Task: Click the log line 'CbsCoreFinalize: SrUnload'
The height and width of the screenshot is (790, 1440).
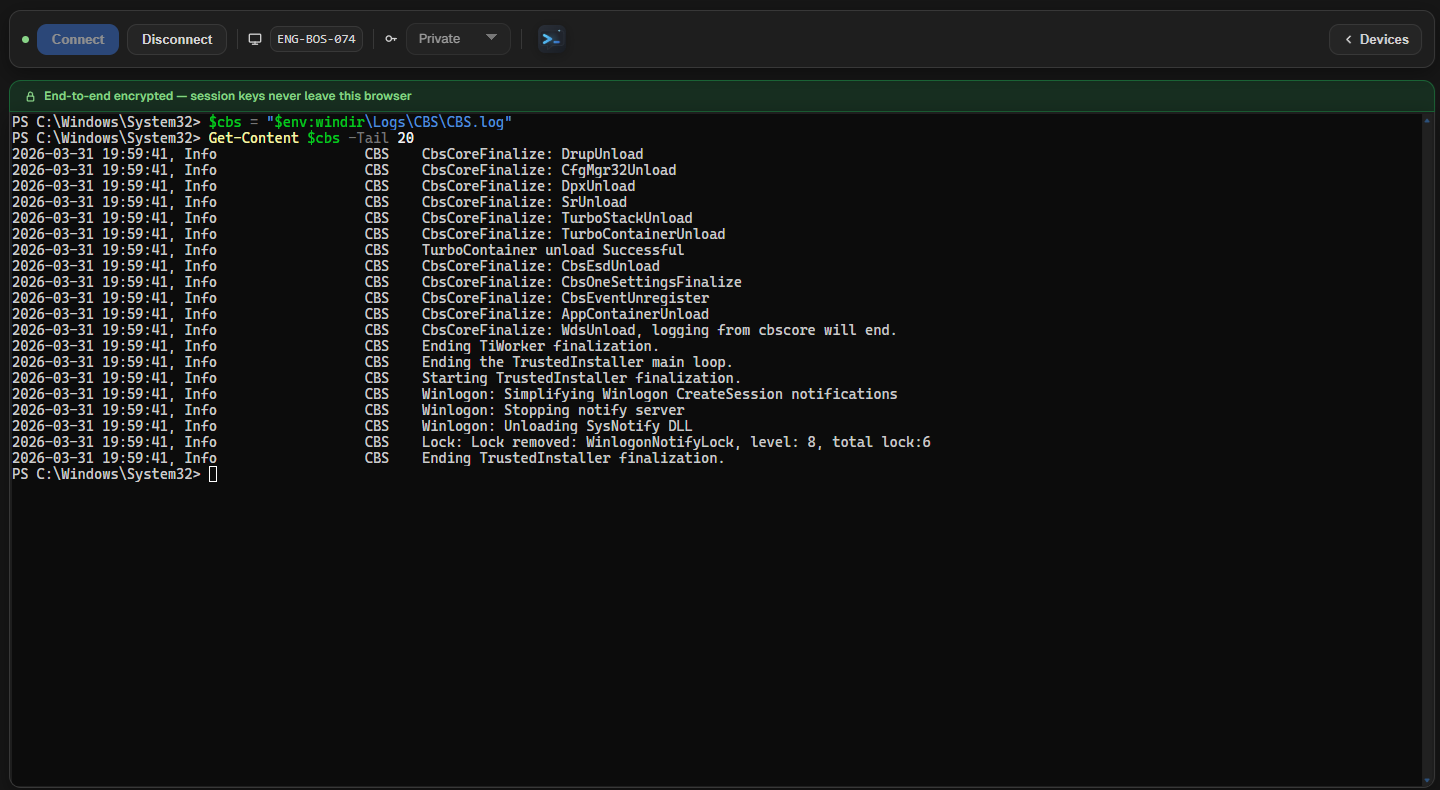Action: point(320,202)
